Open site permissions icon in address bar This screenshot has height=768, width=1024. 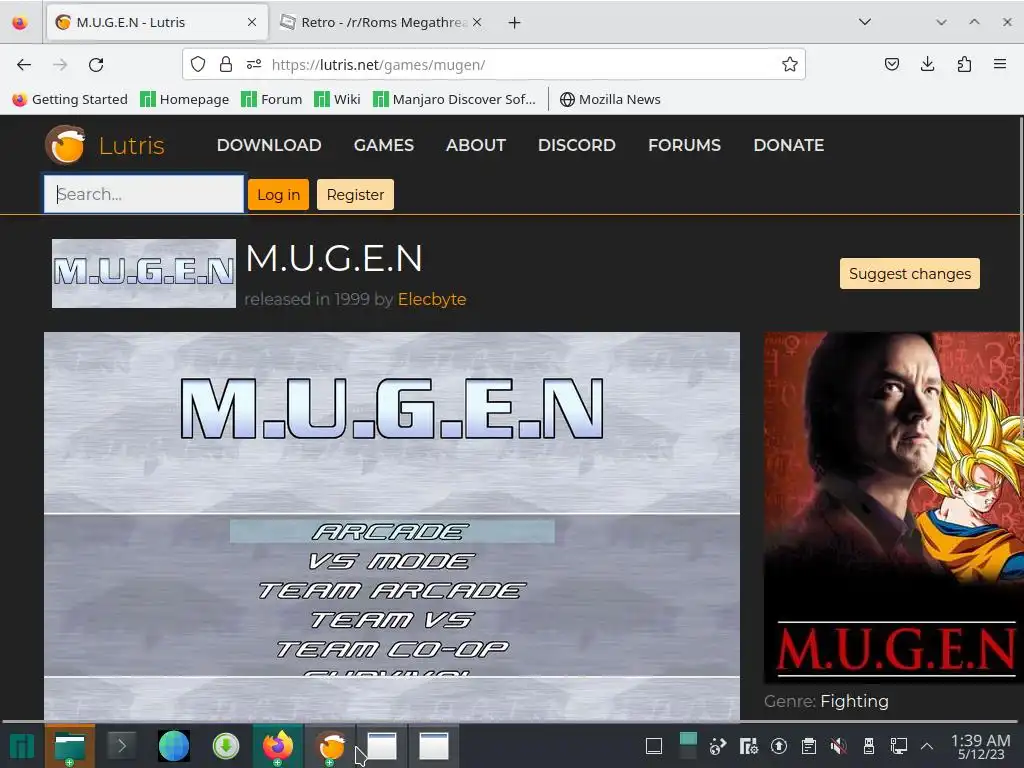pyautogui.click(x=254, y=64)
